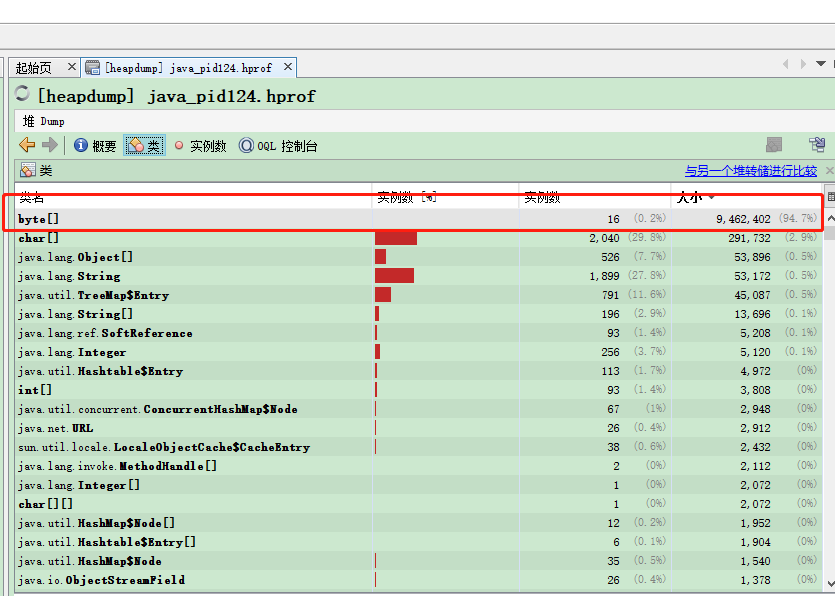
Task: Select the java.net.URL row
Action: [419, 428]
